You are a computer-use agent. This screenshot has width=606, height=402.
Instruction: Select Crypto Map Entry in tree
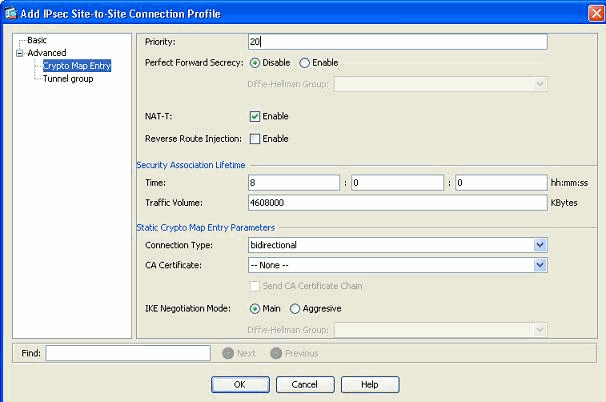coord(77,66)
